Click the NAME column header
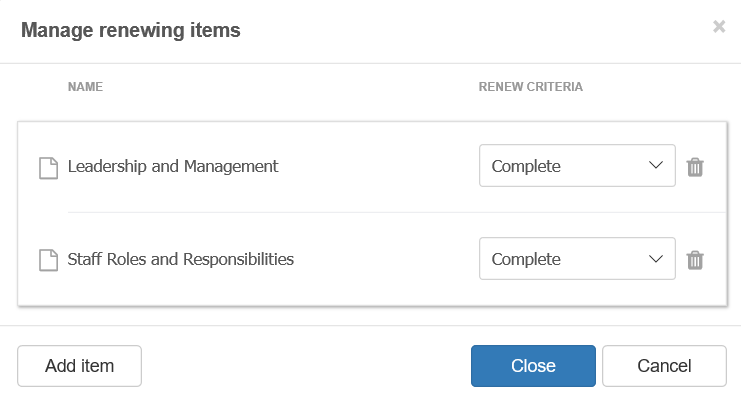This screenshot has width=741, height=401. click(85, 87)
